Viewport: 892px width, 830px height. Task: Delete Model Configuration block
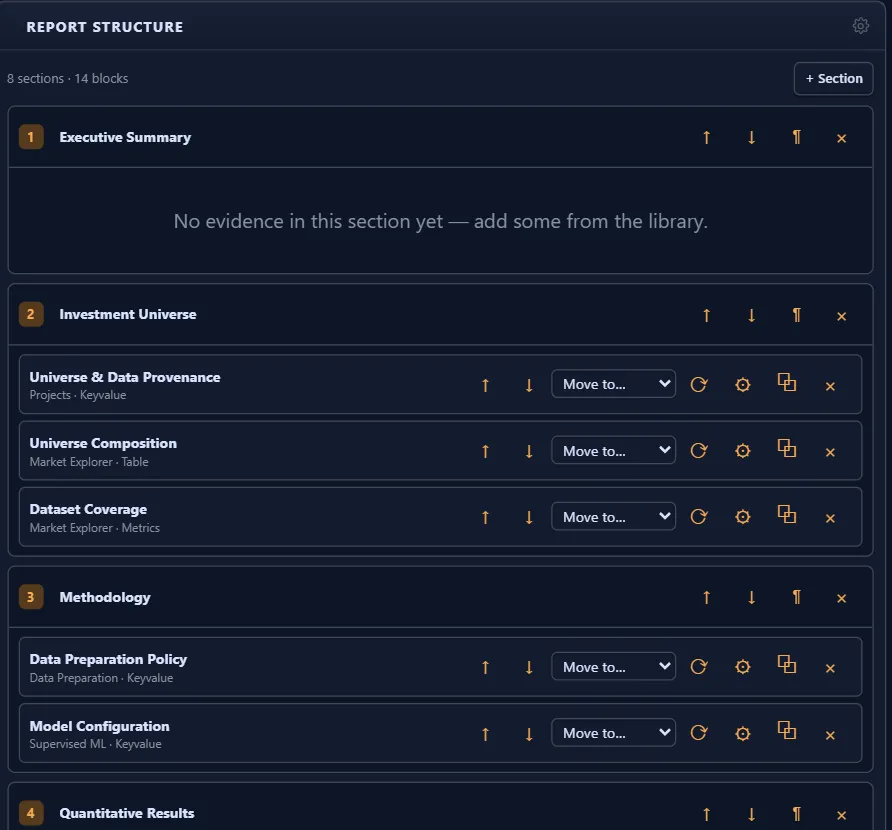coord(830,736)
